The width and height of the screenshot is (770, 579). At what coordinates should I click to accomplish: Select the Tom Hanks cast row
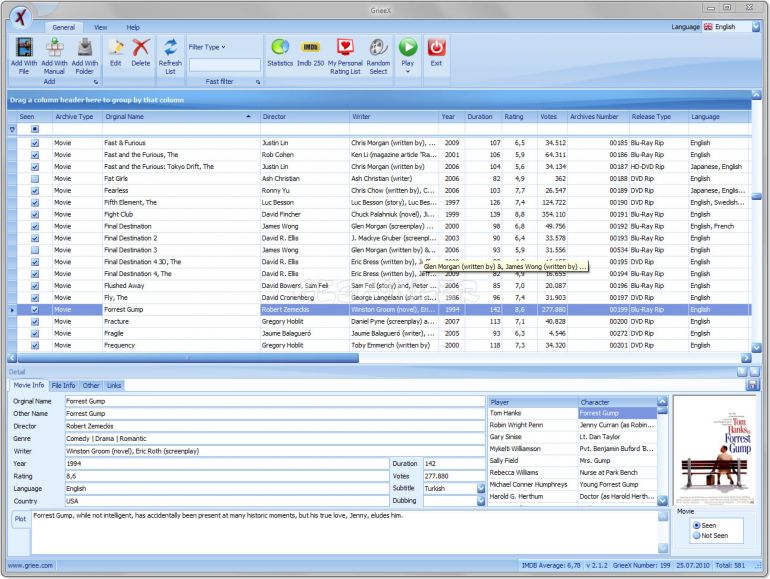tap(573, 413)
